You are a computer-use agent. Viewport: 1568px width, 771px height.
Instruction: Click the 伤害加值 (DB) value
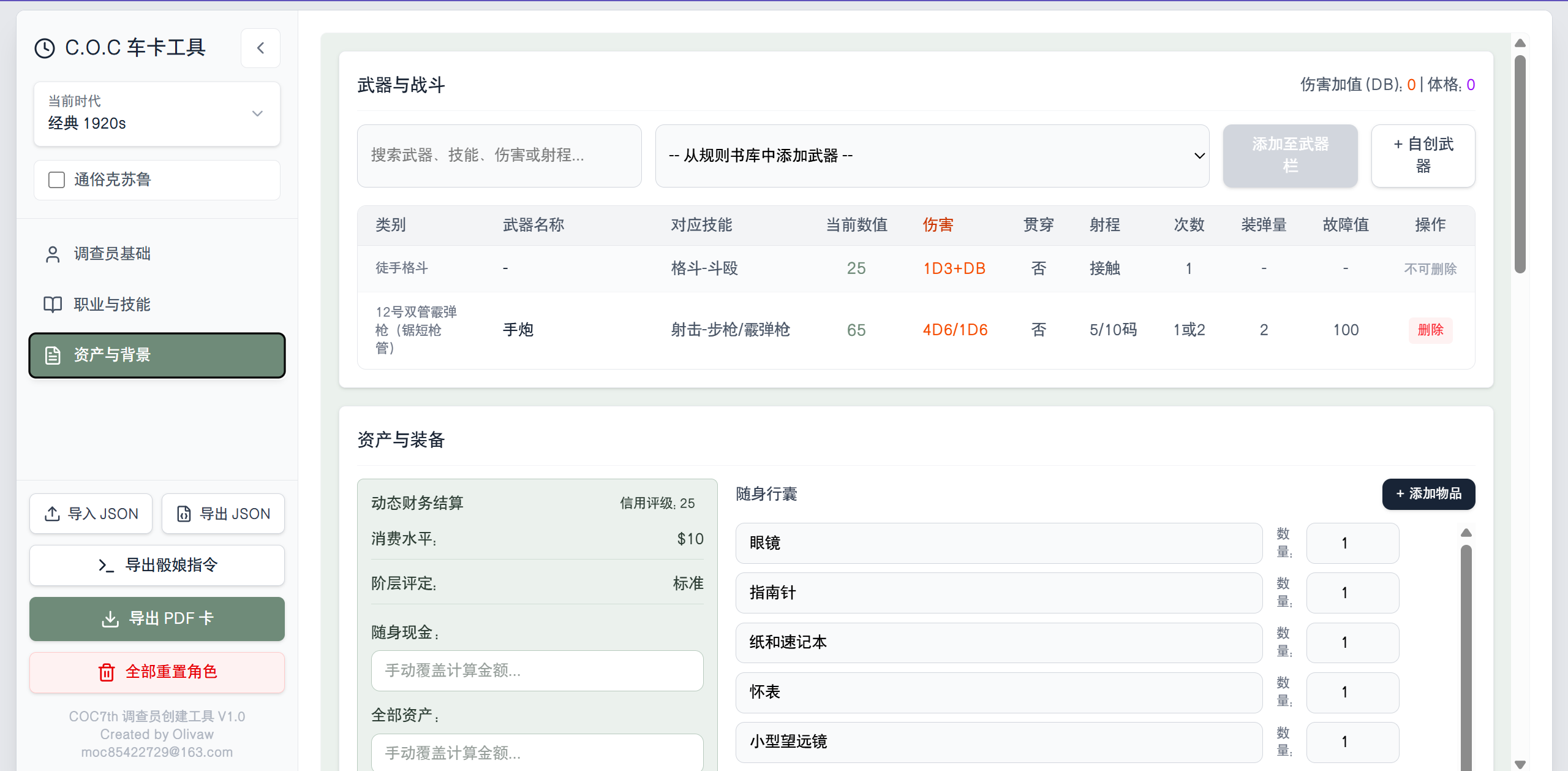tap(1411, 85)
